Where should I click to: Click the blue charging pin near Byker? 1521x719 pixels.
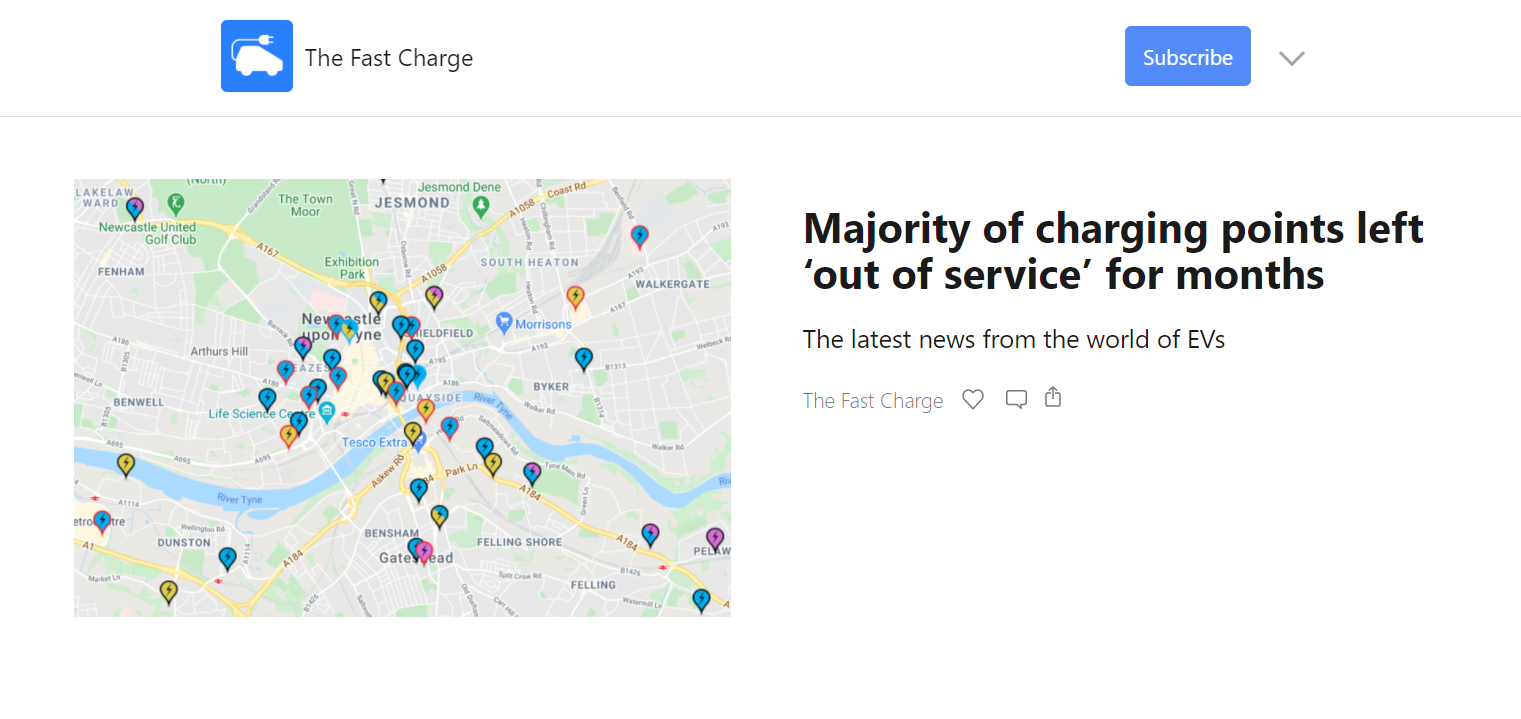(584, 359)
